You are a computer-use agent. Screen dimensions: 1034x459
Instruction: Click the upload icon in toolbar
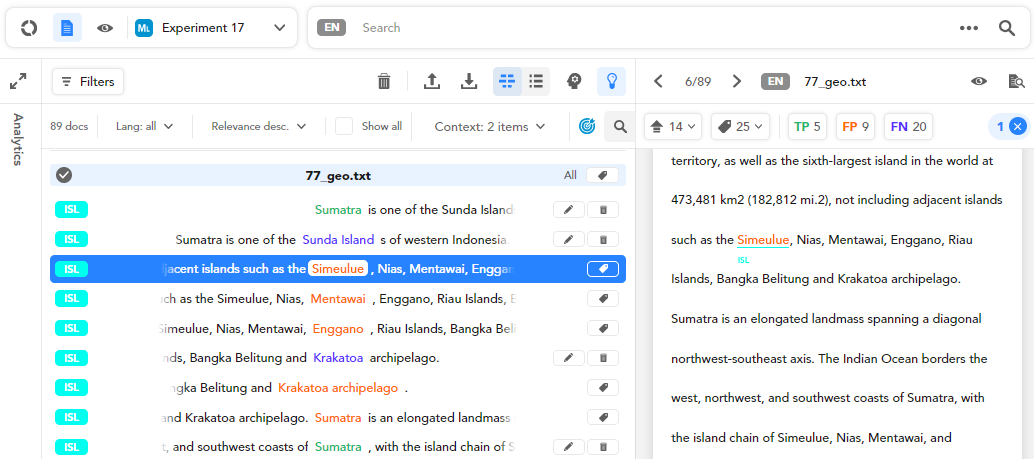click(x=432, y=82)
